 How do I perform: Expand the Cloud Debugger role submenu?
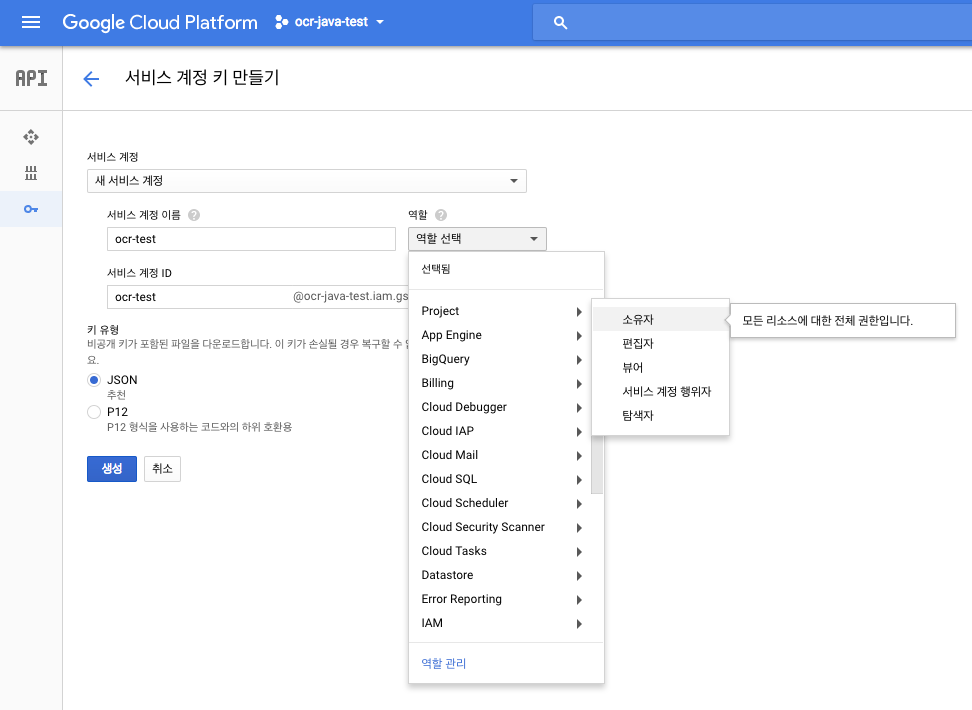tap(502, 407)
